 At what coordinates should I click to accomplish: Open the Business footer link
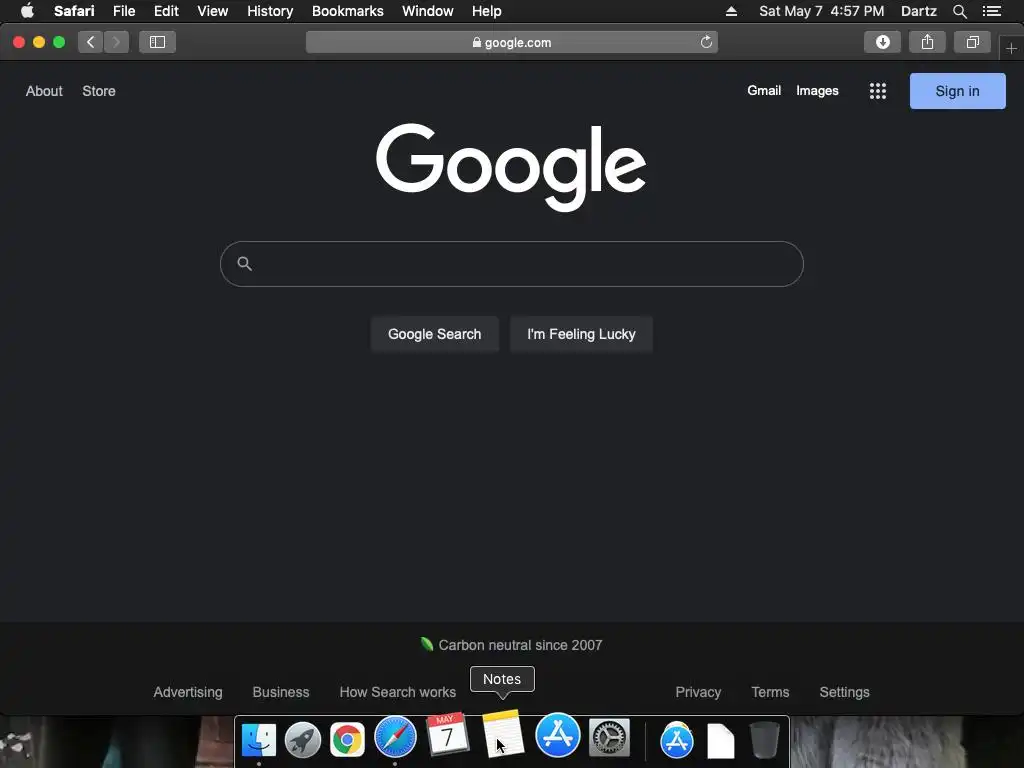point(281,692)
